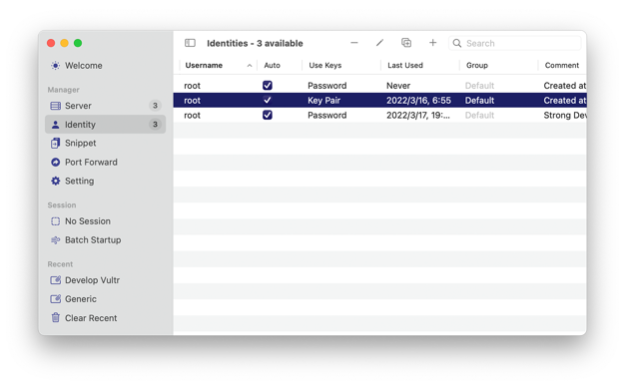Click the Never last used cell
Viewport: 625px width, 390px height.
[398, 86]
